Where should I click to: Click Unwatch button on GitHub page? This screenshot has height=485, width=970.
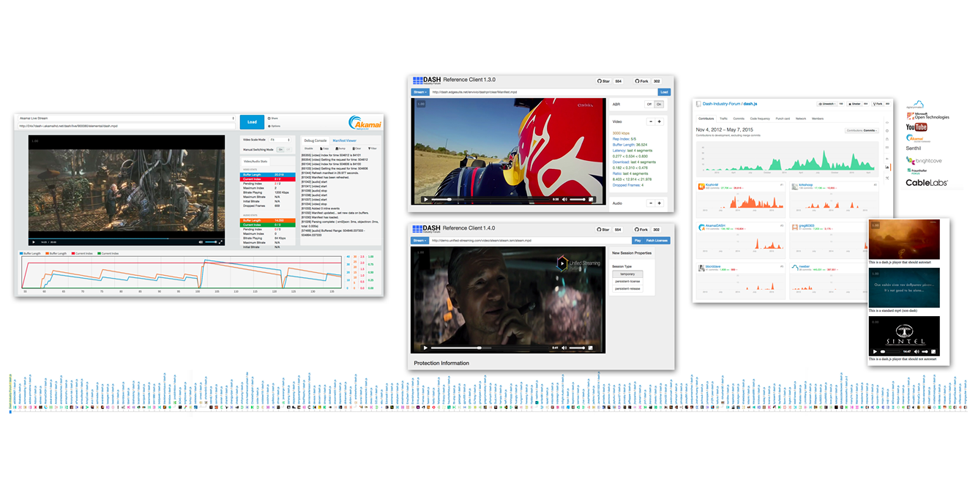(x=828, y=104)
